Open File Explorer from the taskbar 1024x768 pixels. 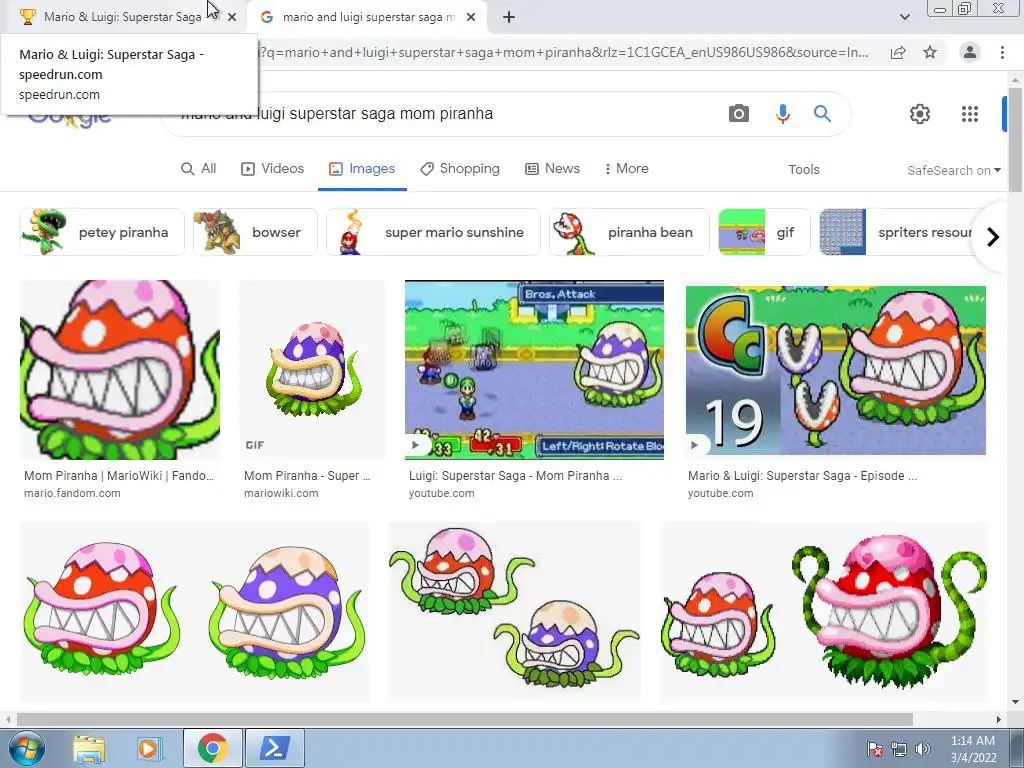click(x=89, y=748)
